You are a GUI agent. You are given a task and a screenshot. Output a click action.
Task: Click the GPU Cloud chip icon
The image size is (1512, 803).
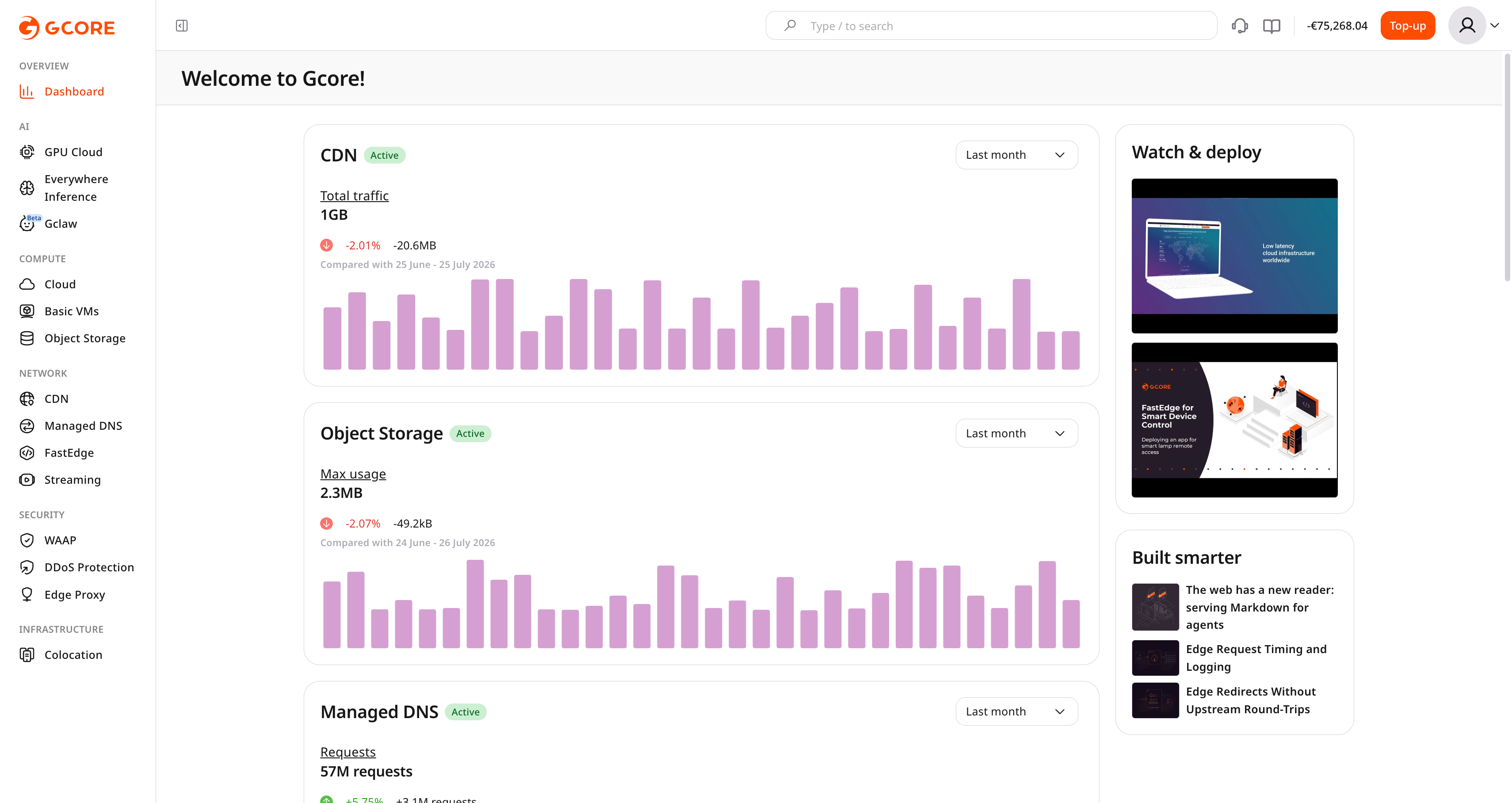coord(27,152)
